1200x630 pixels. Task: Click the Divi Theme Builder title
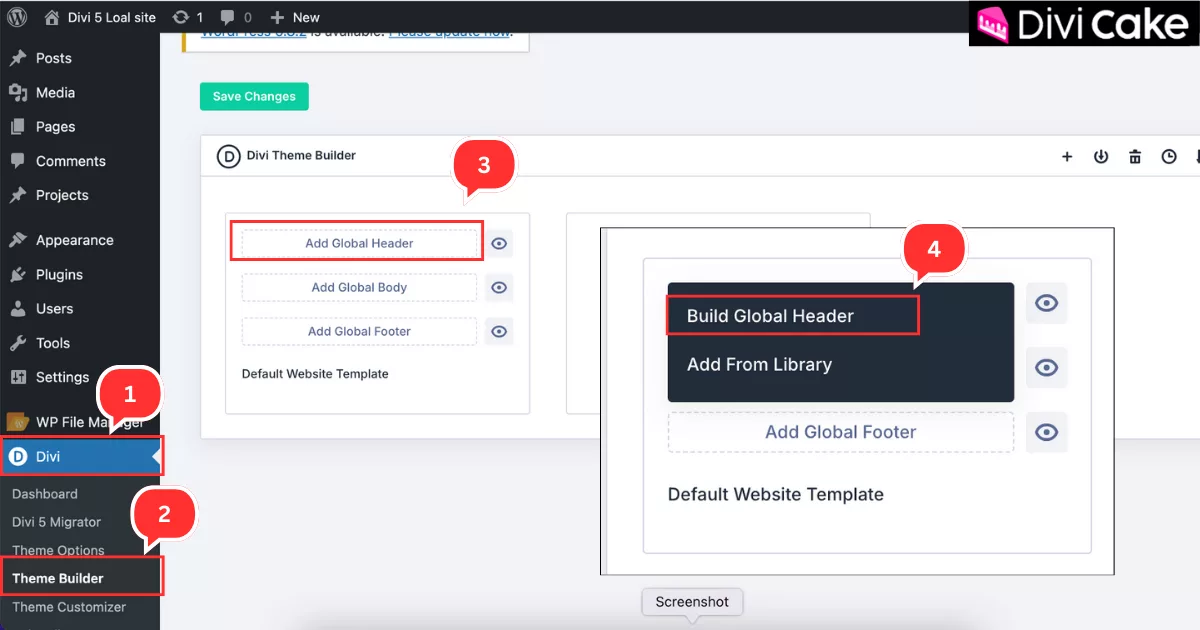tap(301, 155)
